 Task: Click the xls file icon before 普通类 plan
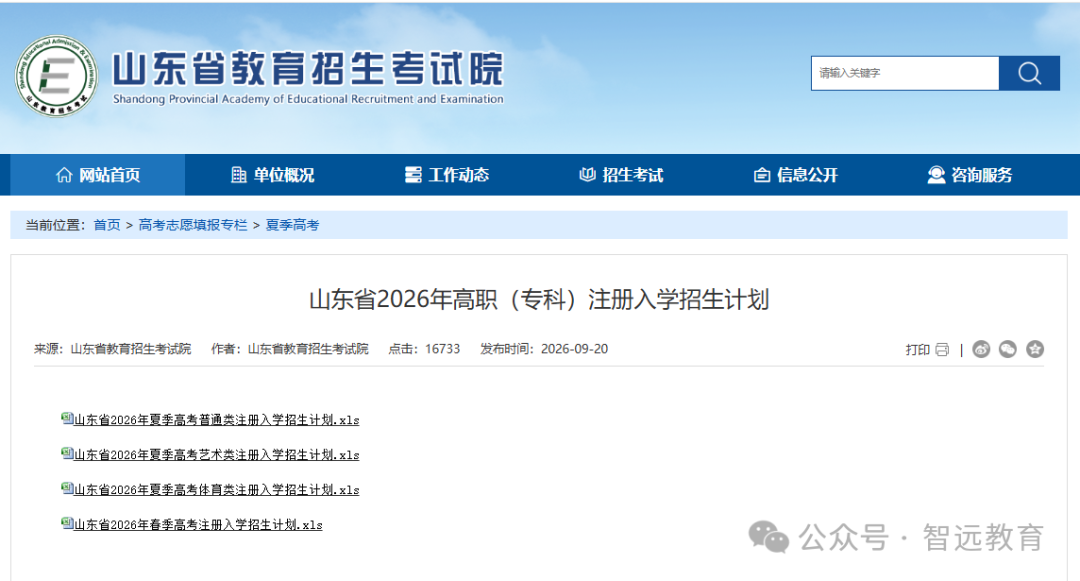(67, 418)
